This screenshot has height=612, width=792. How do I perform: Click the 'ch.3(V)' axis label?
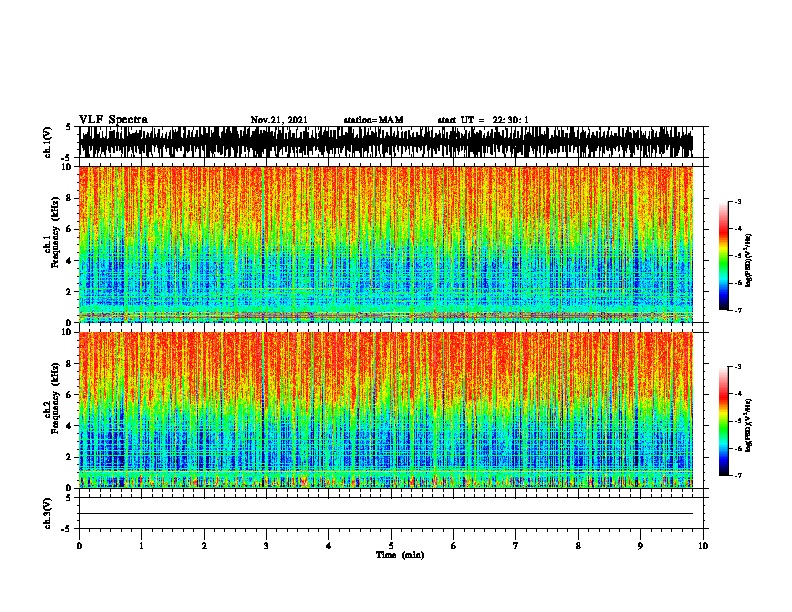(x=48, y=513)
